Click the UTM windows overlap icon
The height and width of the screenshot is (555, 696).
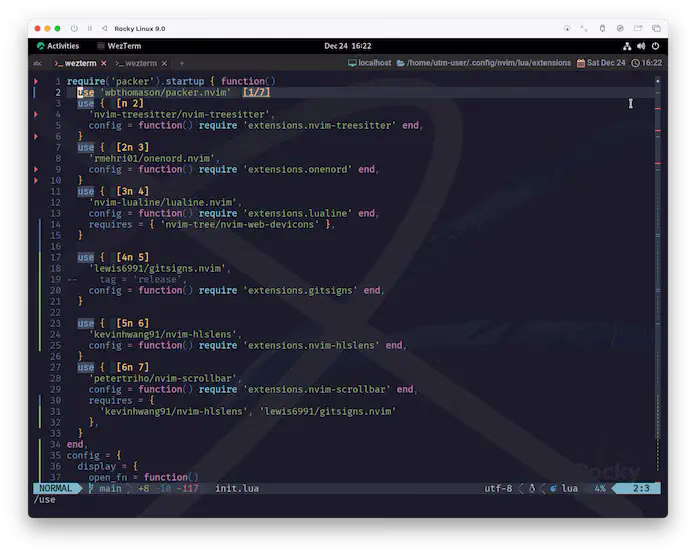coord(656,28)
